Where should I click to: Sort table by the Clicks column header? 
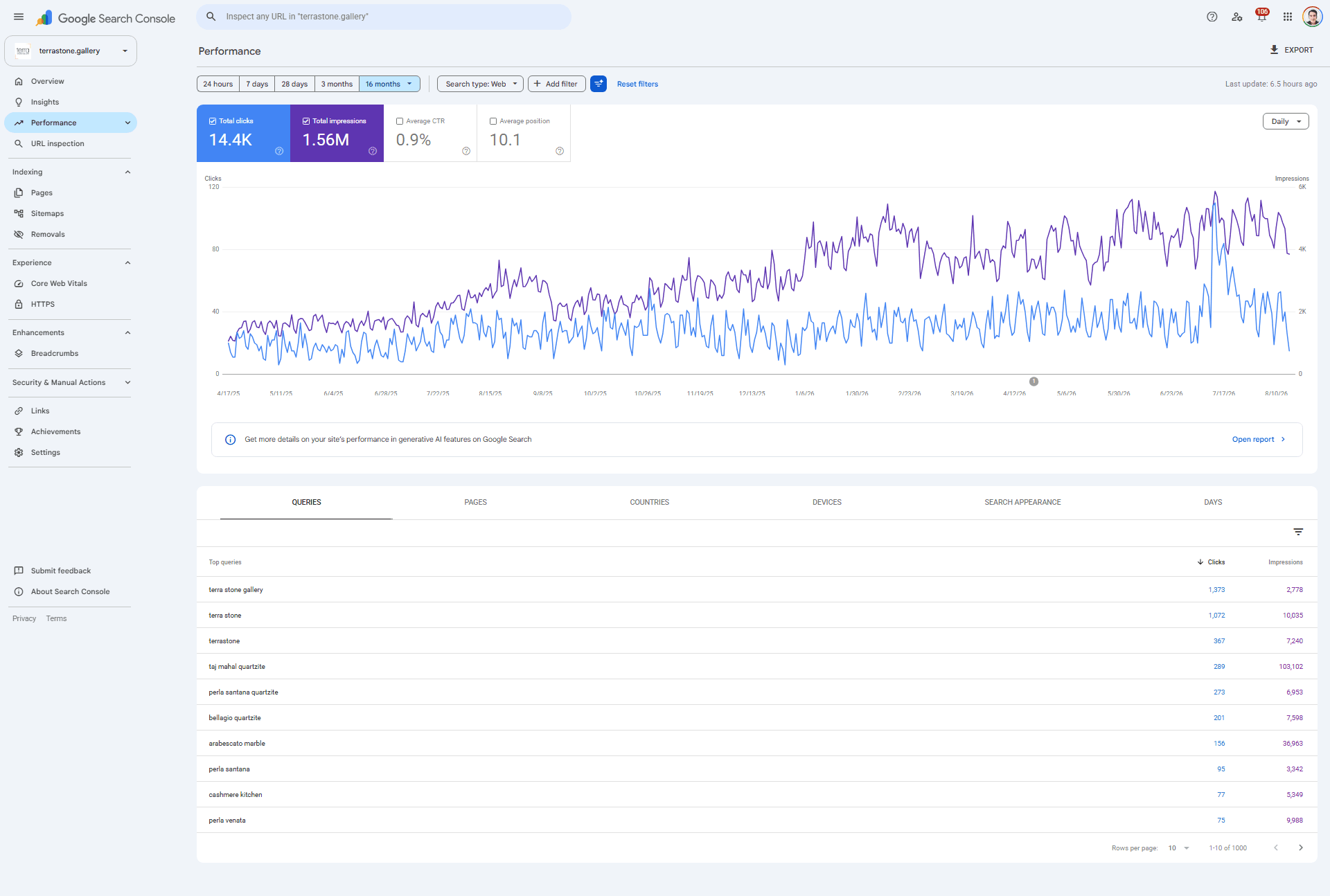[1211, 562]
